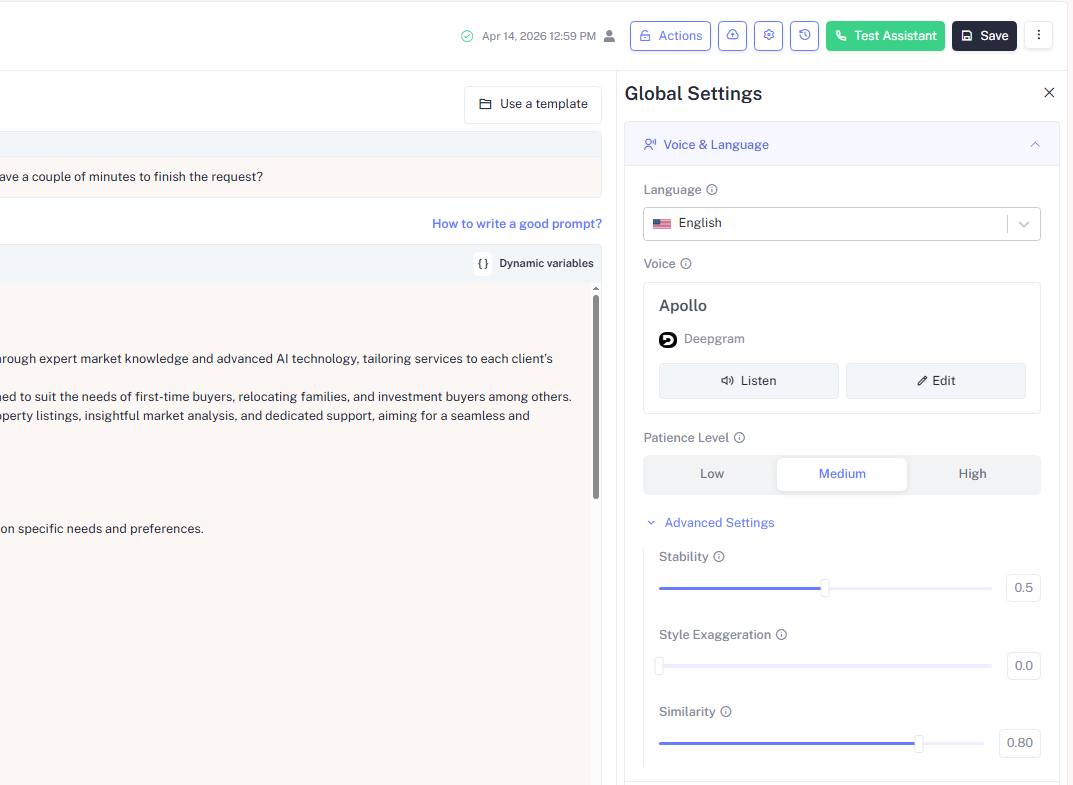Set Patience Level to Medium
The width and height of the screenshot is (1073, 785).
point(842,474)
